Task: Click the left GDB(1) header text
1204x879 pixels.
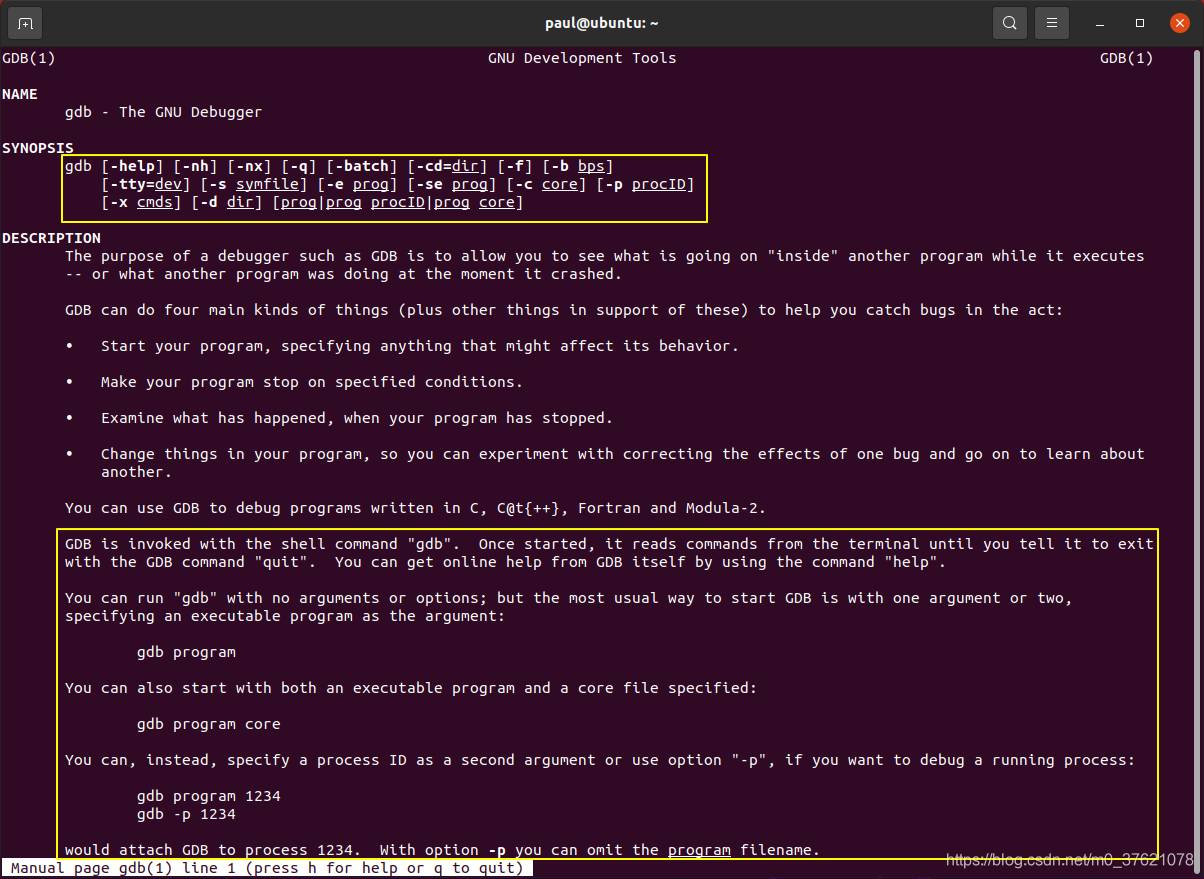Action: point(29,58)
